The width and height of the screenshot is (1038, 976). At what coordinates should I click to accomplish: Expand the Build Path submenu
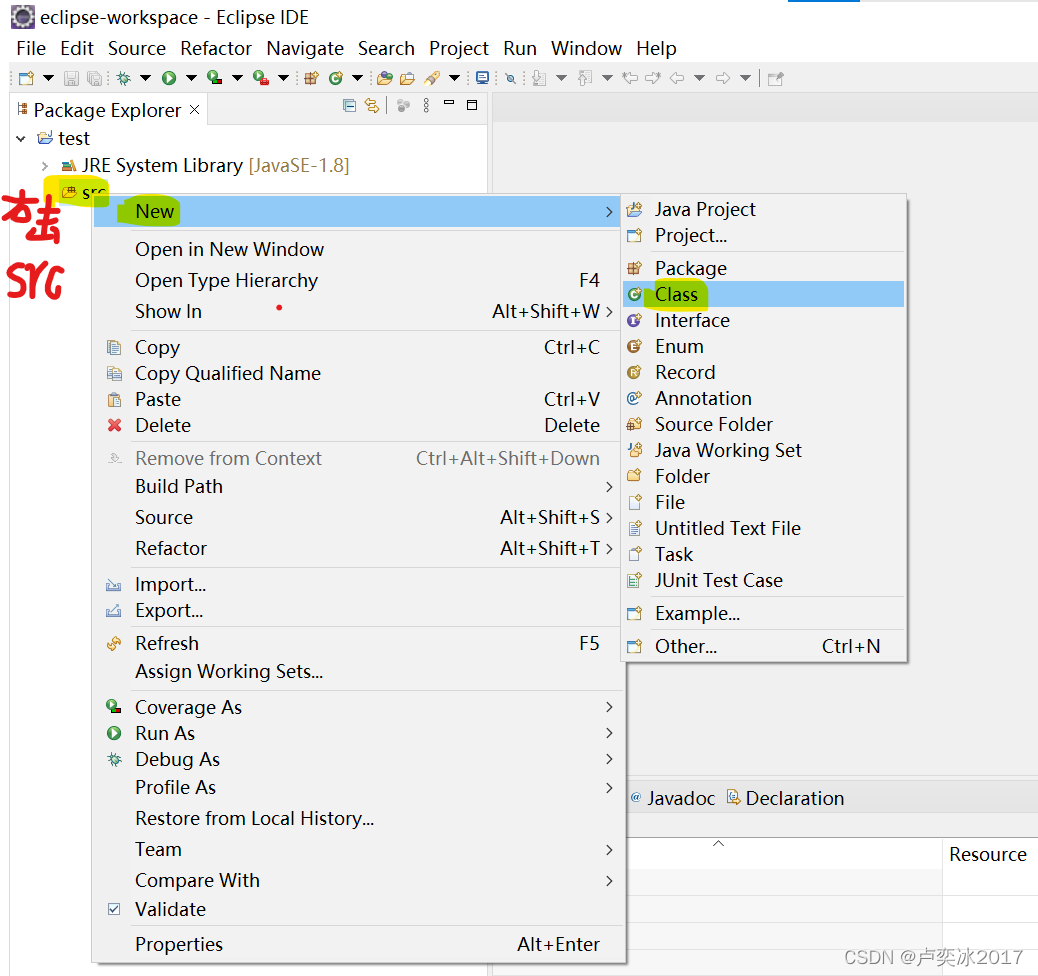coord(357,487)
